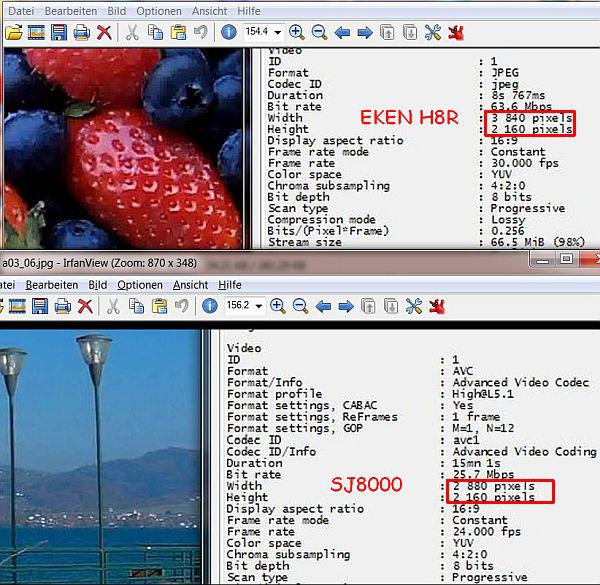This screenshot has width=600, height=585.
Task: Open Ansicht menu in lower window
Action: click(x=190, y=285)
